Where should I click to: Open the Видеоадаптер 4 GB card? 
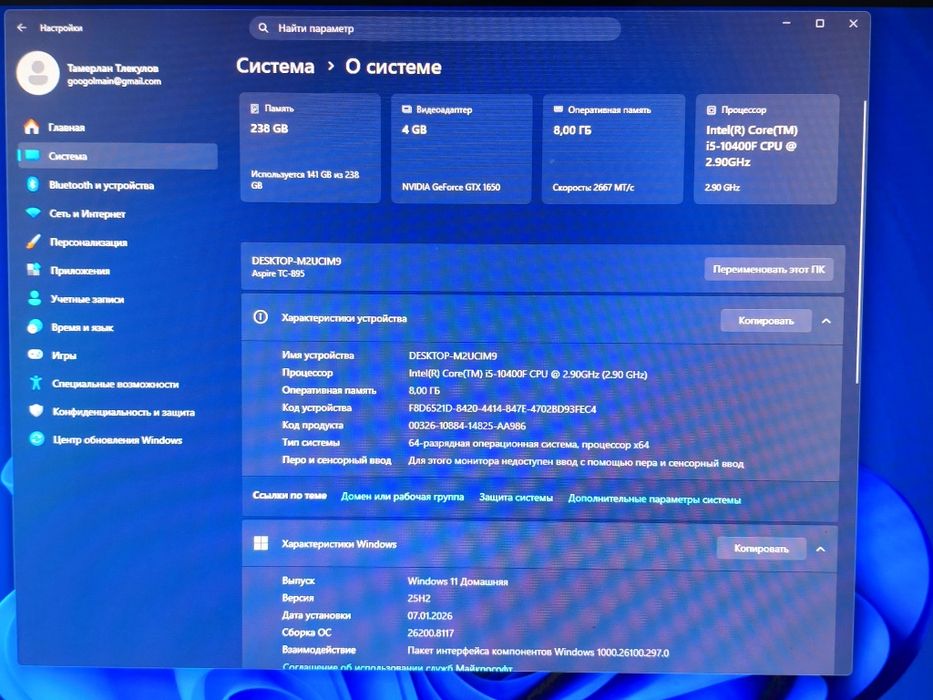point(462,148)
